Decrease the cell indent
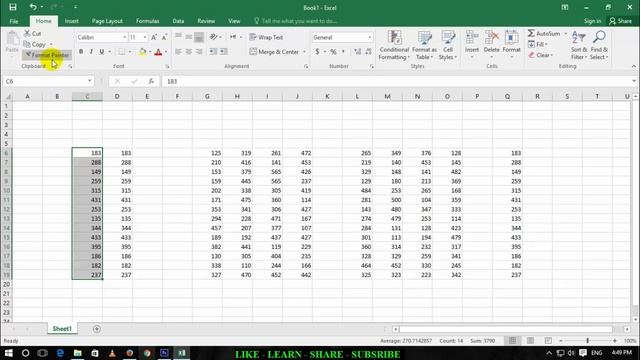The image size is (640, 360). click(213, 51)
